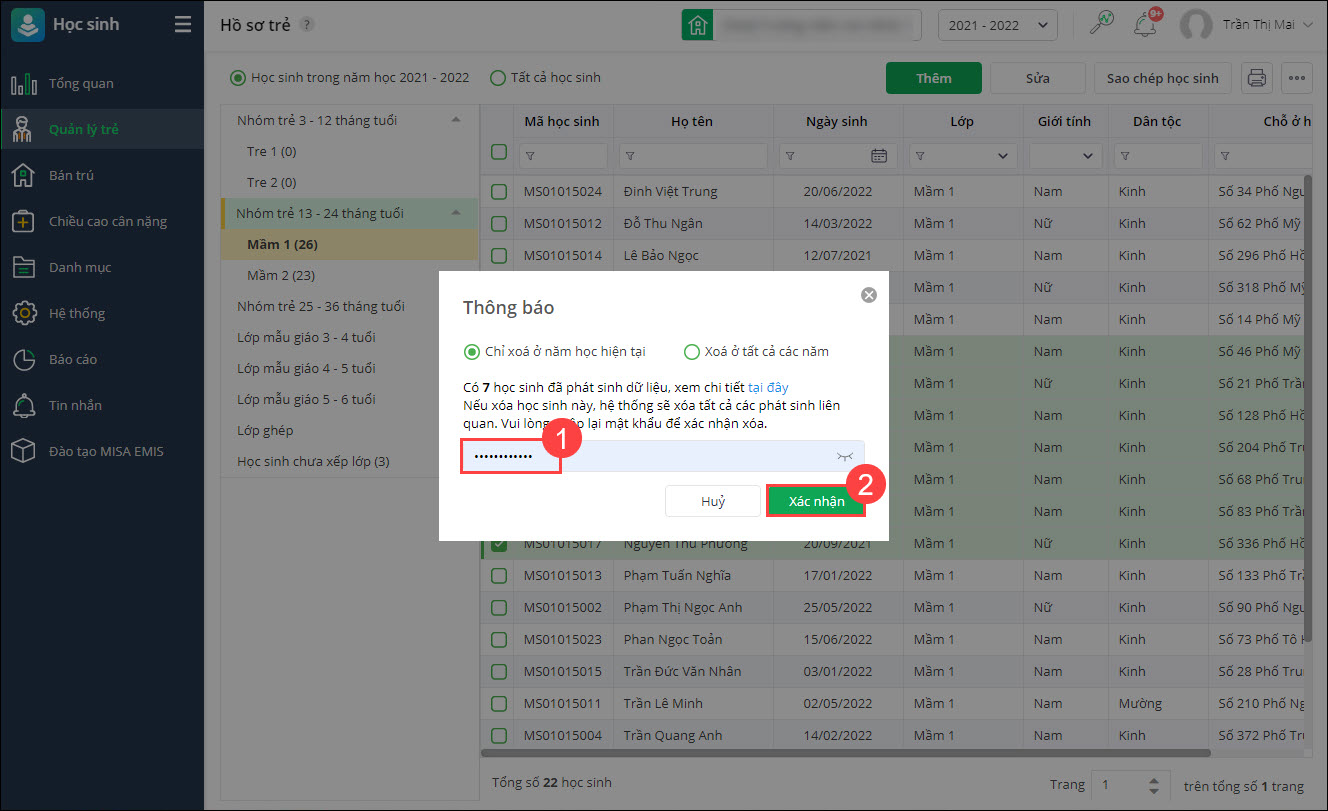Open calendar picker in Ngày sinh filter
Image resolution: width=1328 pixels, height=811 pixels.
point(879,156)
